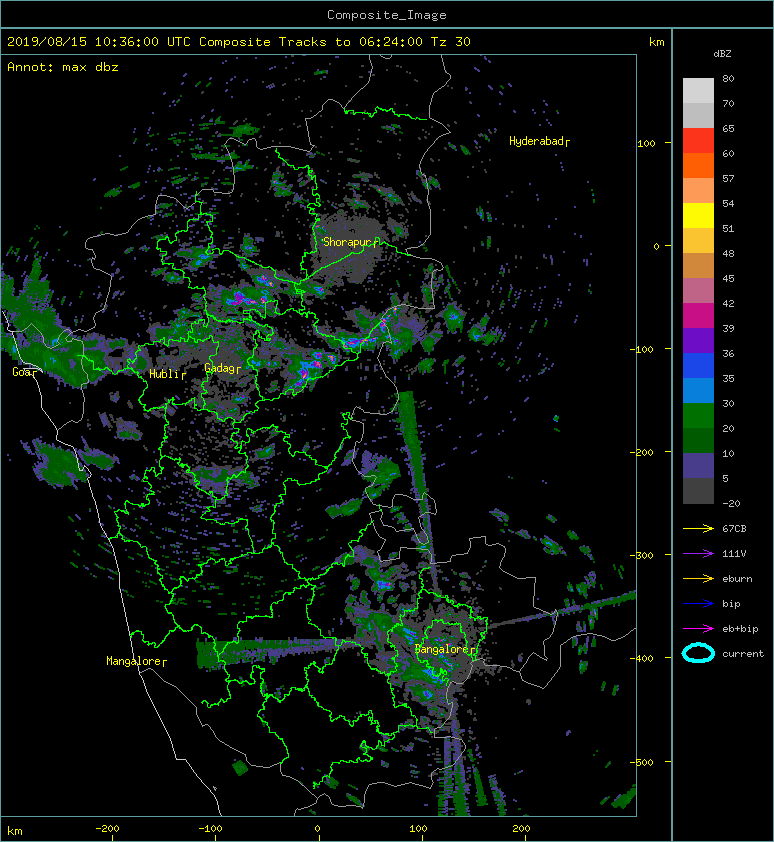Image resolution: width=774 pixels, height=842 pixels.
Task: Click the Gadag city label
Action: (x=222, y=368)
